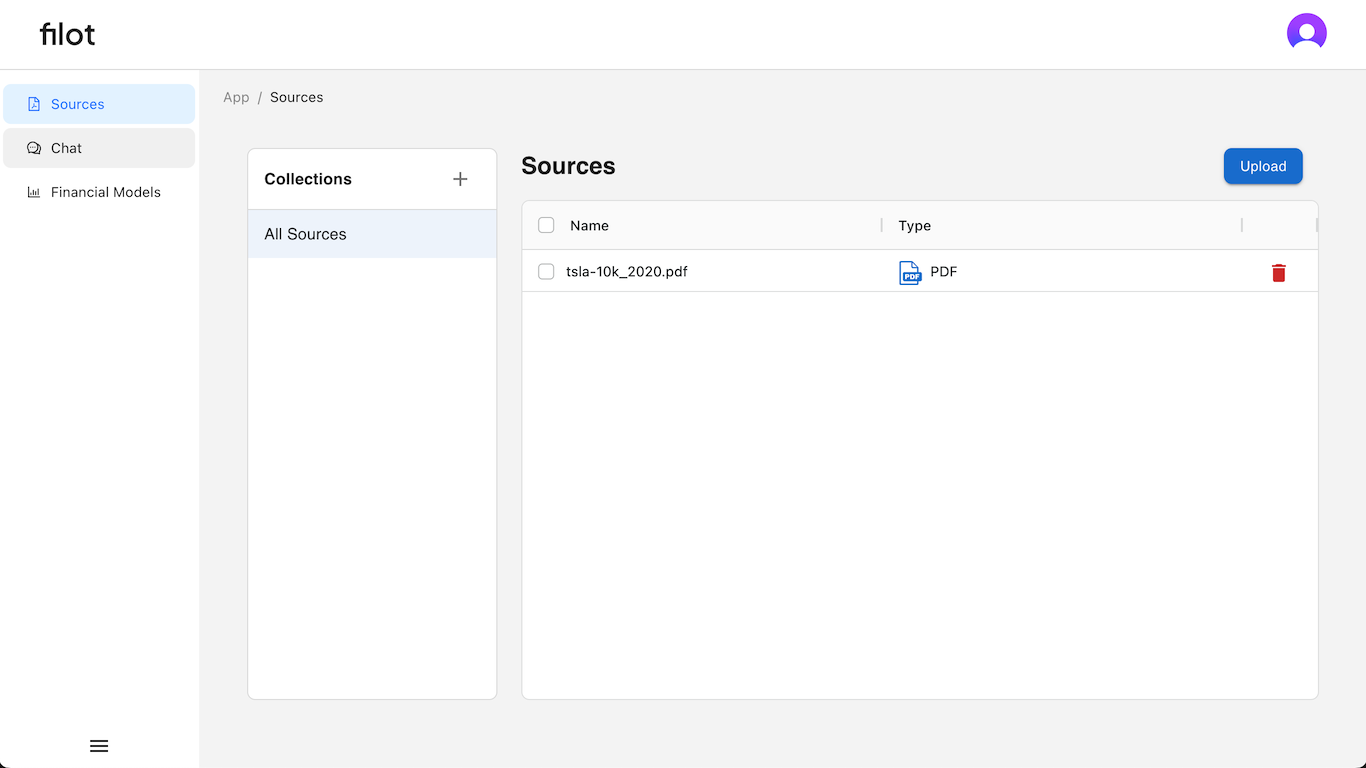The image size is (1366, 768).
Task: Click the filot logo
Action: tap(68, 34)
